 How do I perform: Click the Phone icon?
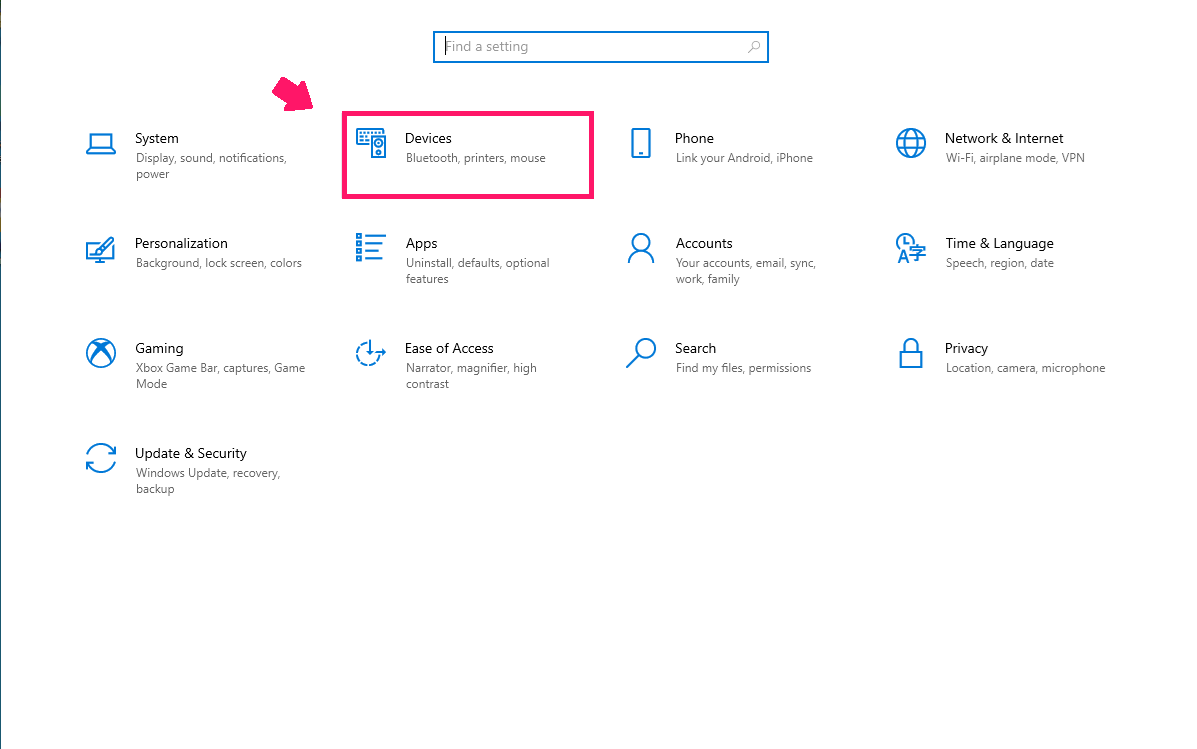[641, 143]
